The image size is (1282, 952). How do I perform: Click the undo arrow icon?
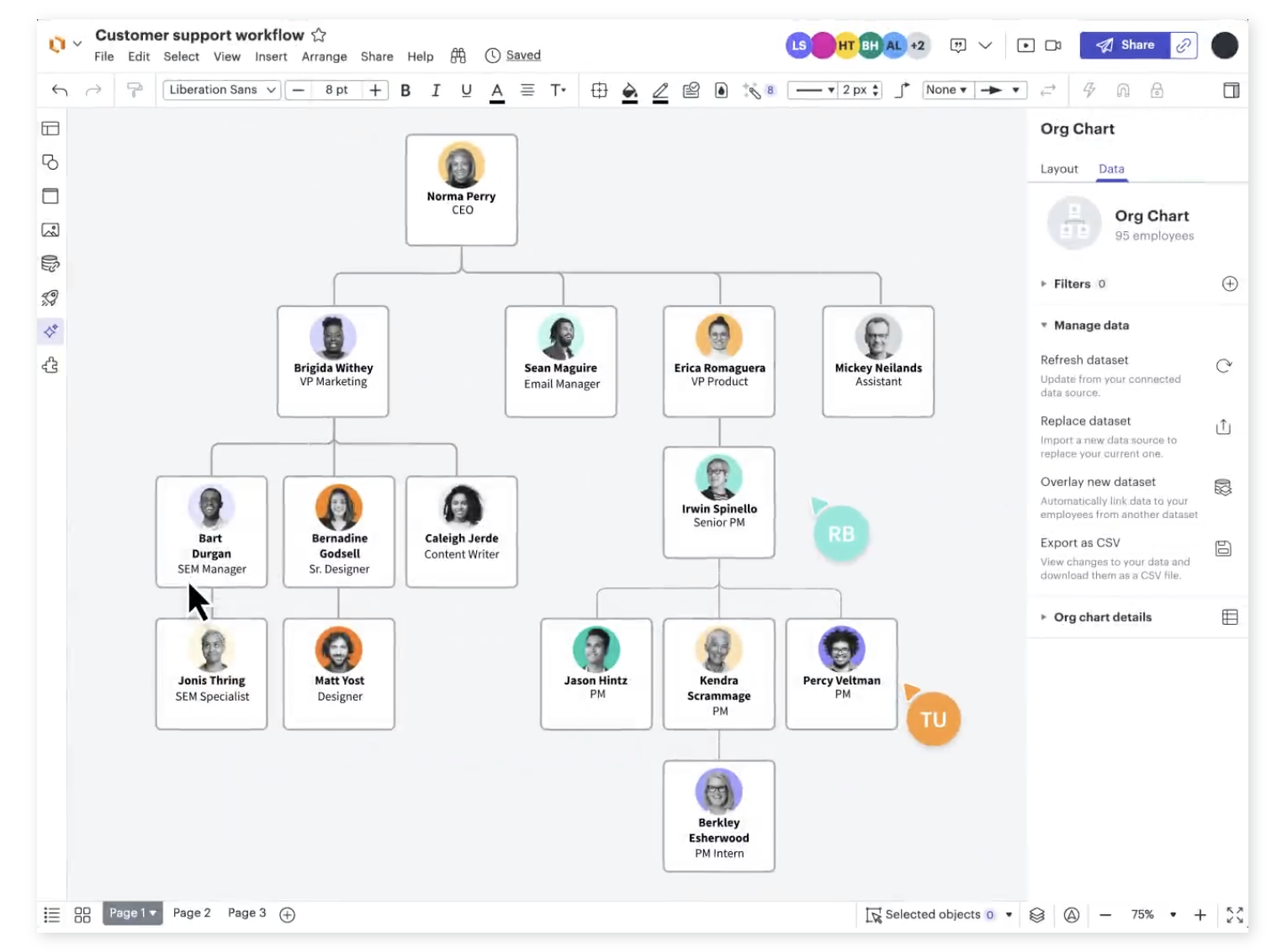click(60, 90)
